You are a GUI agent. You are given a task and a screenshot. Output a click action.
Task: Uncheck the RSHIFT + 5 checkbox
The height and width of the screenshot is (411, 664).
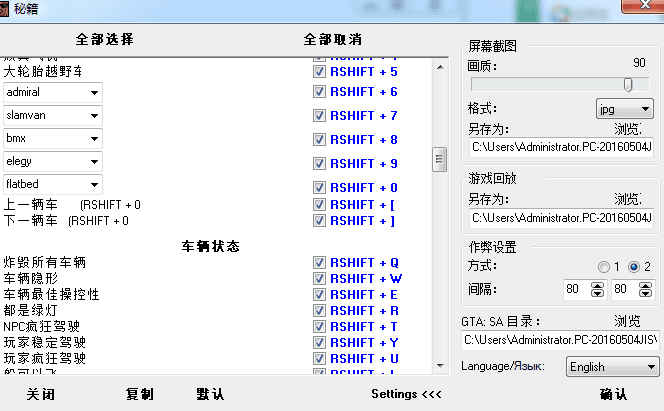(x=319, y=72)
